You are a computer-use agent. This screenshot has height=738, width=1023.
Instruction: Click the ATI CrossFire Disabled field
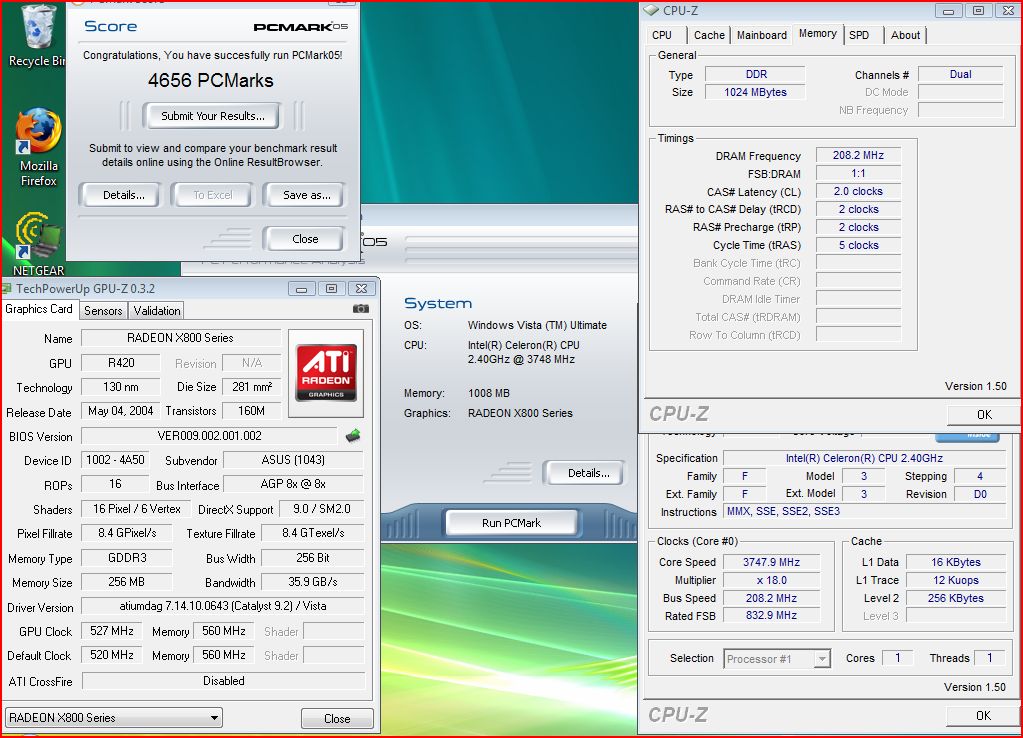[x=224, y=681]
